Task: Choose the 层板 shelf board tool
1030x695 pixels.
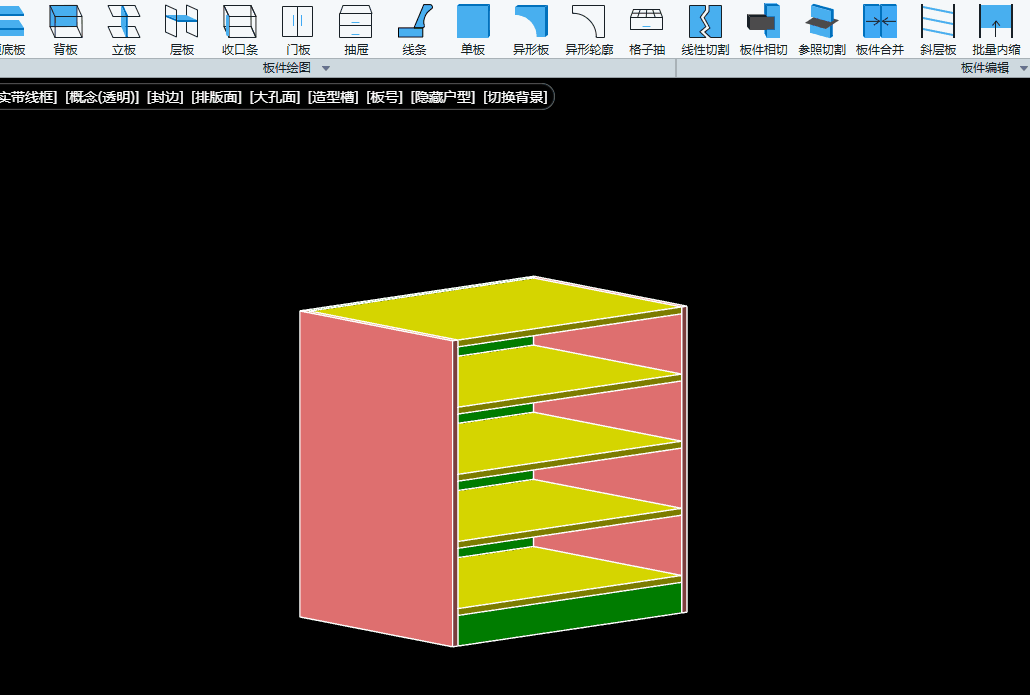Action: pos(182,28)
